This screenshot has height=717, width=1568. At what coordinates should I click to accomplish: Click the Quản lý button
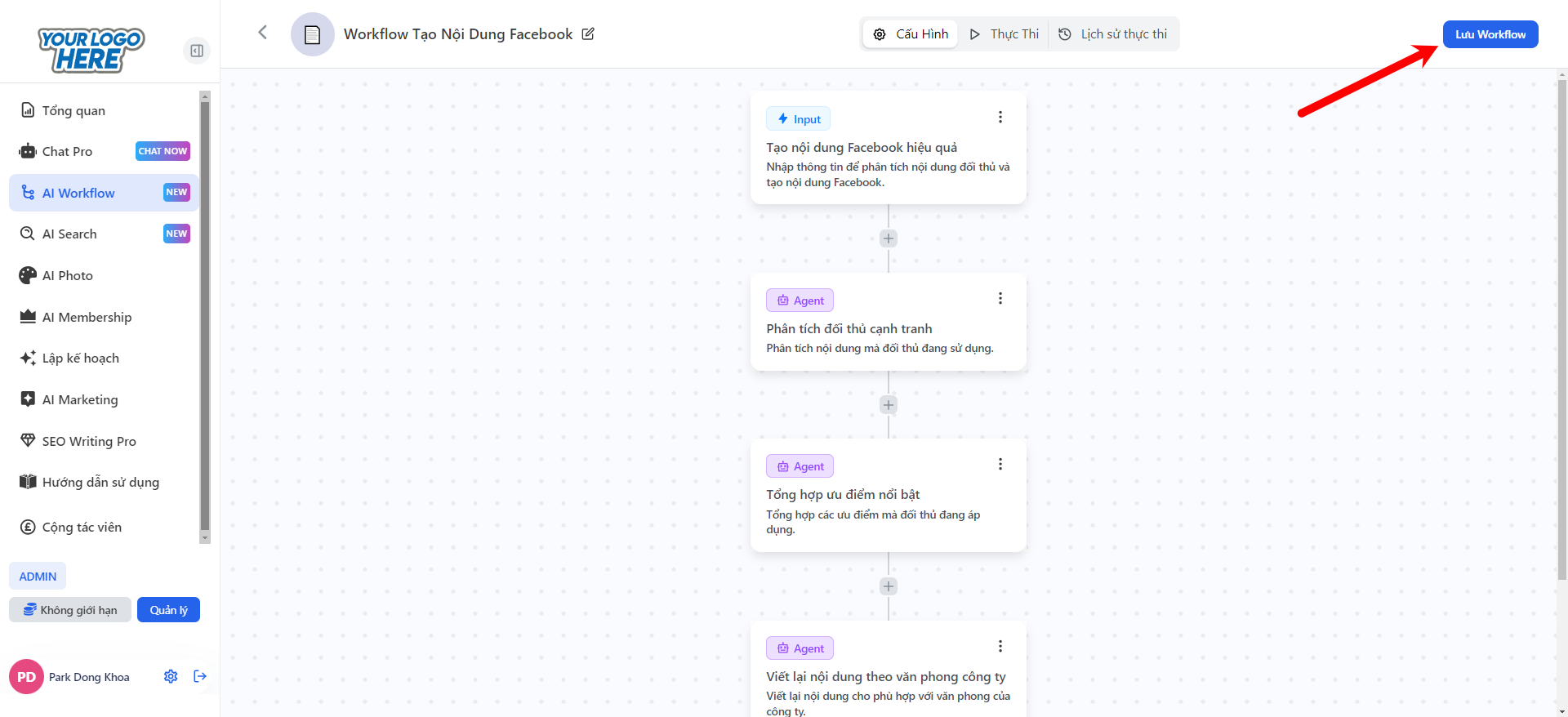tap(168, 610)
